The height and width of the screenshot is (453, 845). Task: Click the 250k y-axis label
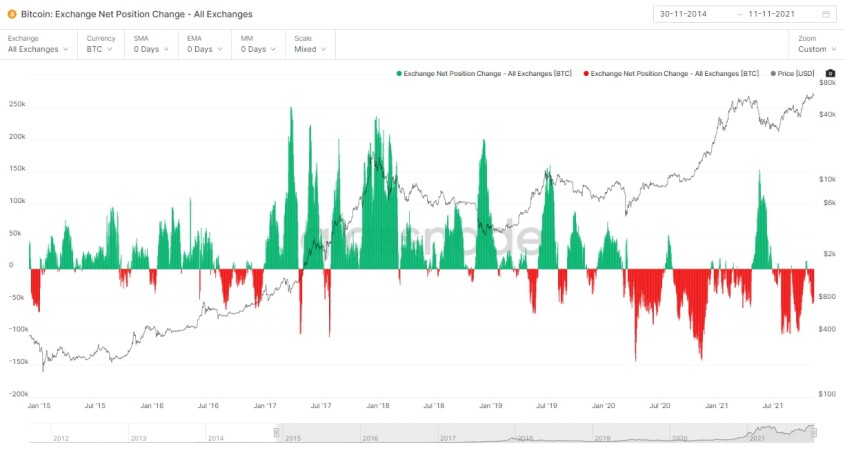(x=17, y=104)
